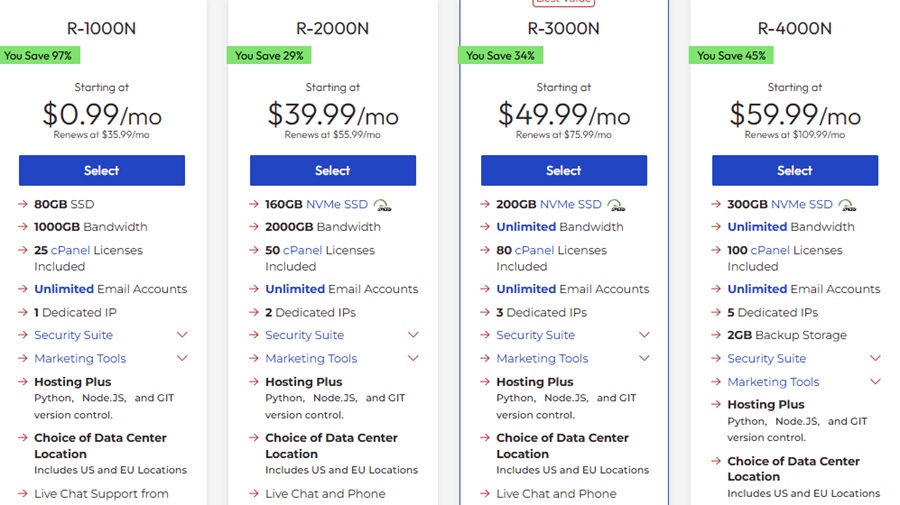This screenshot has width=900, height=505.
Task: Click the 'You Save 97%' badge
Action: coord(36,56)
